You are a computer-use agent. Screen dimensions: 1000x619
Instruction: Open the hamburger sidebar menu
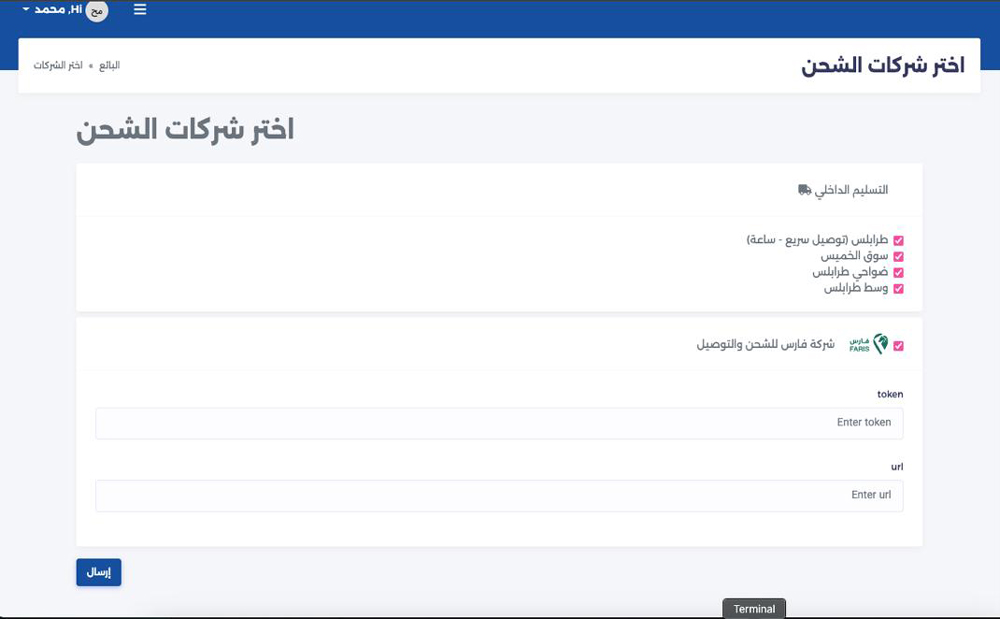139,10
